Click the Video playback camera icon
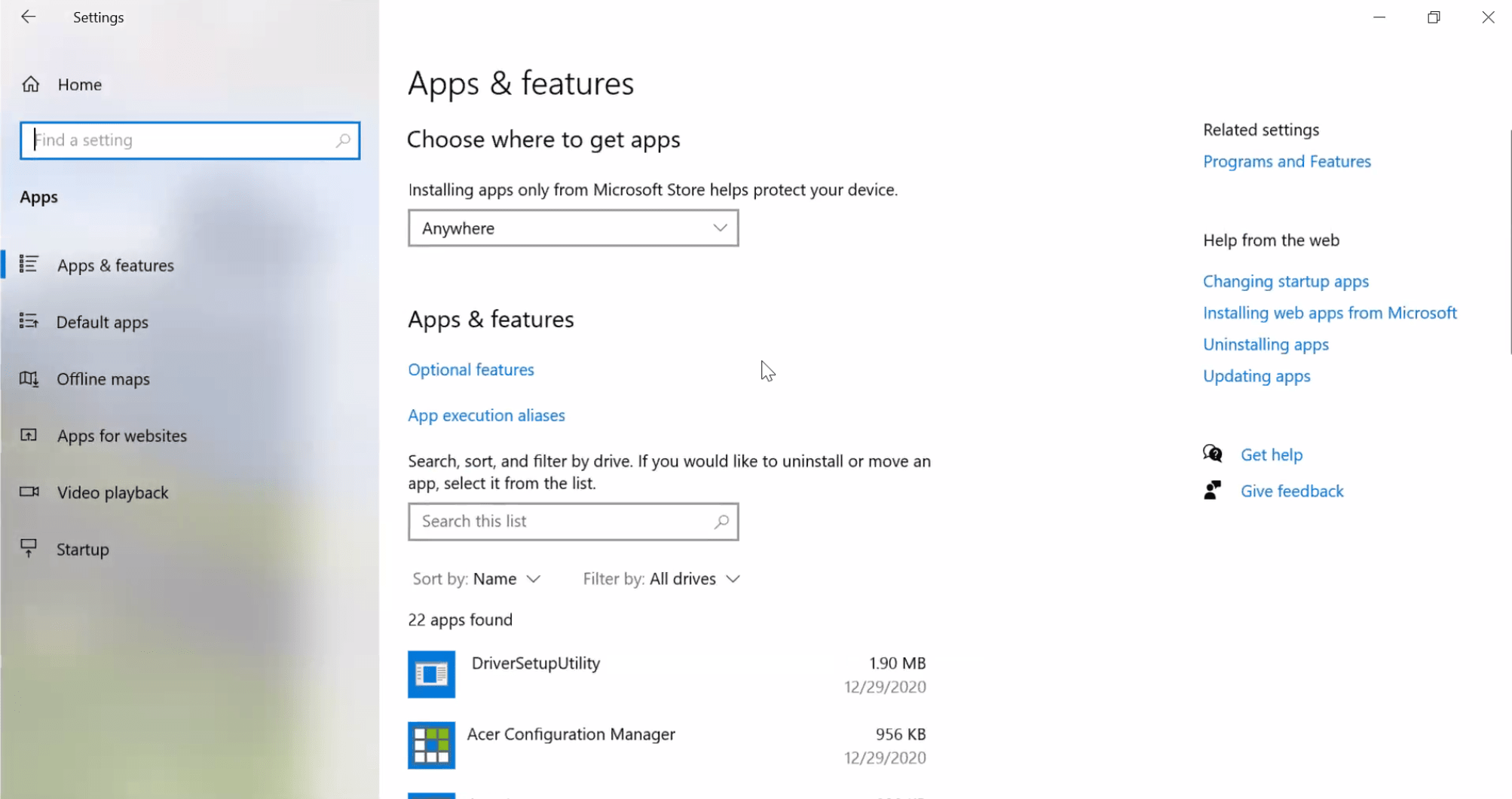The width and height of the screenshot is (1512, 799). (x=29, y=491)
